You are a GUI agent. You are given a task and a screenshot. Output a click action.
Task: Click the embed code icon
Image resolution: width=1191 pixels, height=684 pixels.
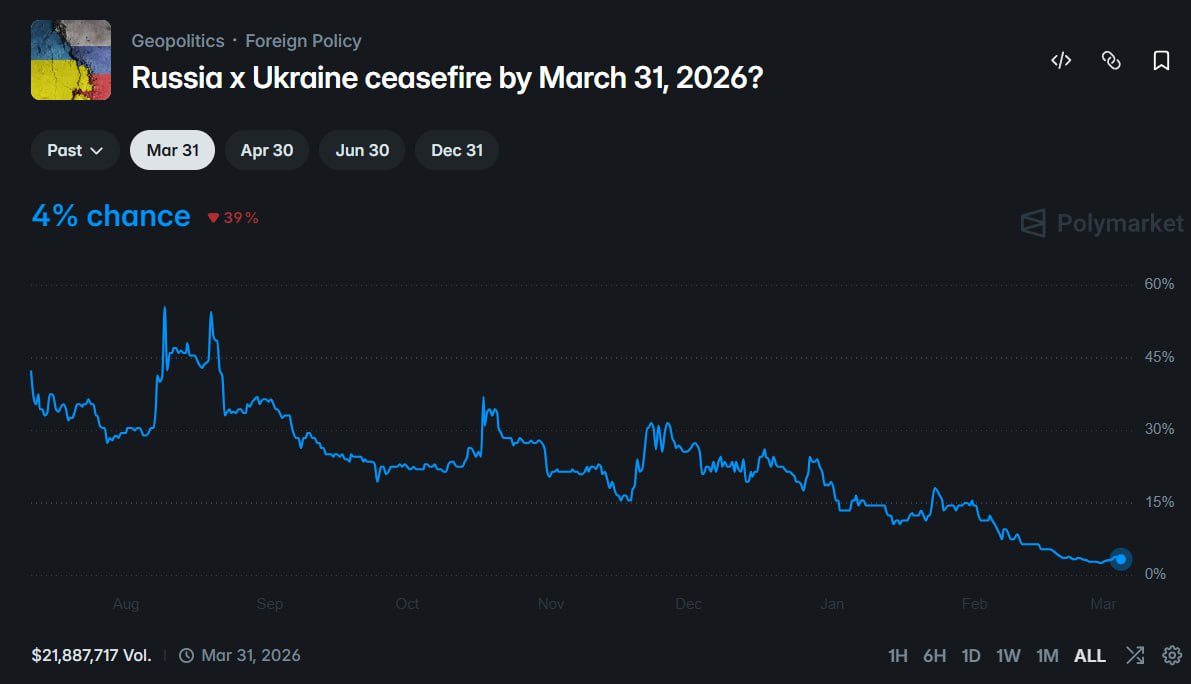[x=1061, y=60]
